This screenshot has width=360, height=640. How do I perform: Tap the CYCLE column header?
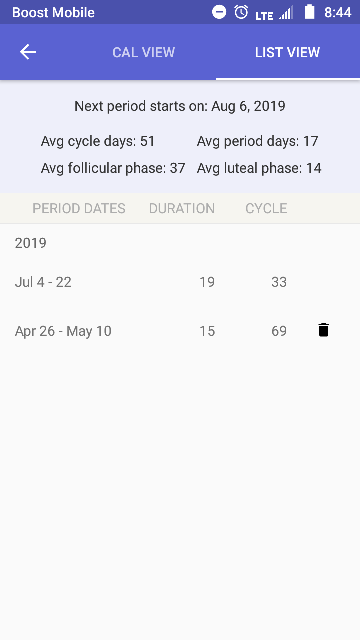click(x=266, y=209)
